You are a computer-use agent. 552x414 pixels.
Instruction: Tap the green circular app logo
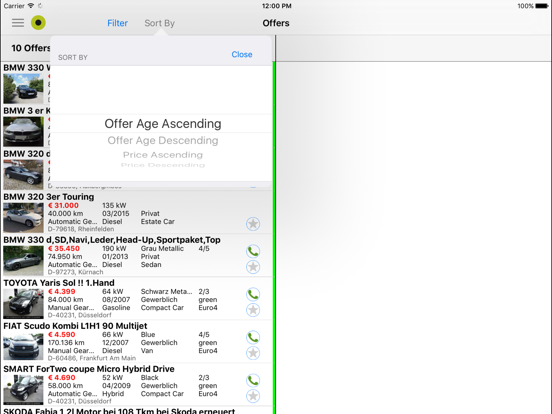pyautogui.click(x=38, y=23)
